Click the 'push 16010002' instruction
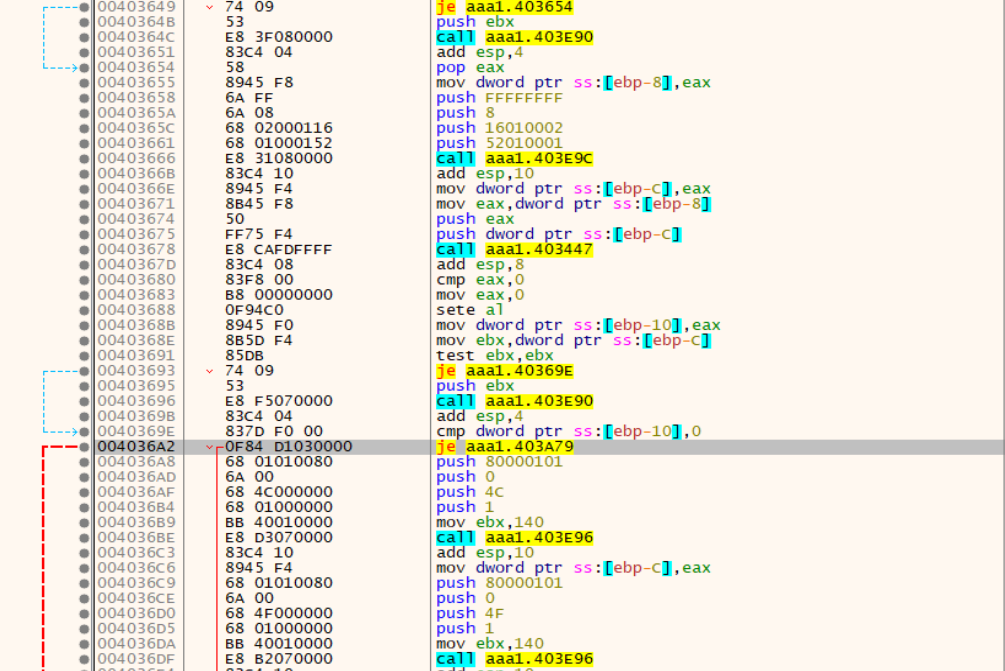The height and width of the screenshot is (671, 1005). (499, 128)
